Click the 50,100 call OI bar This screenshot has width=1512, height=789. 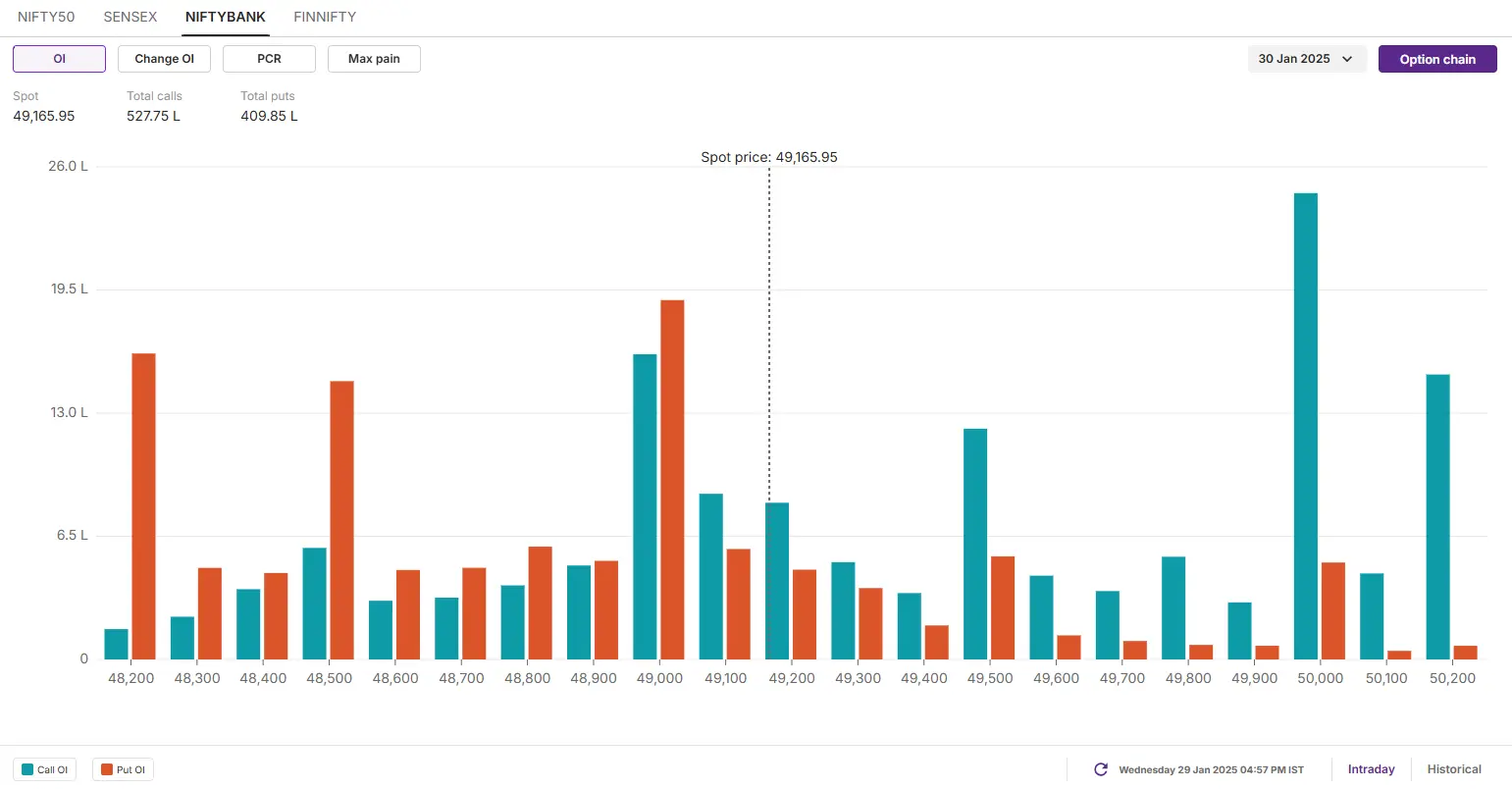point(1372,616)
